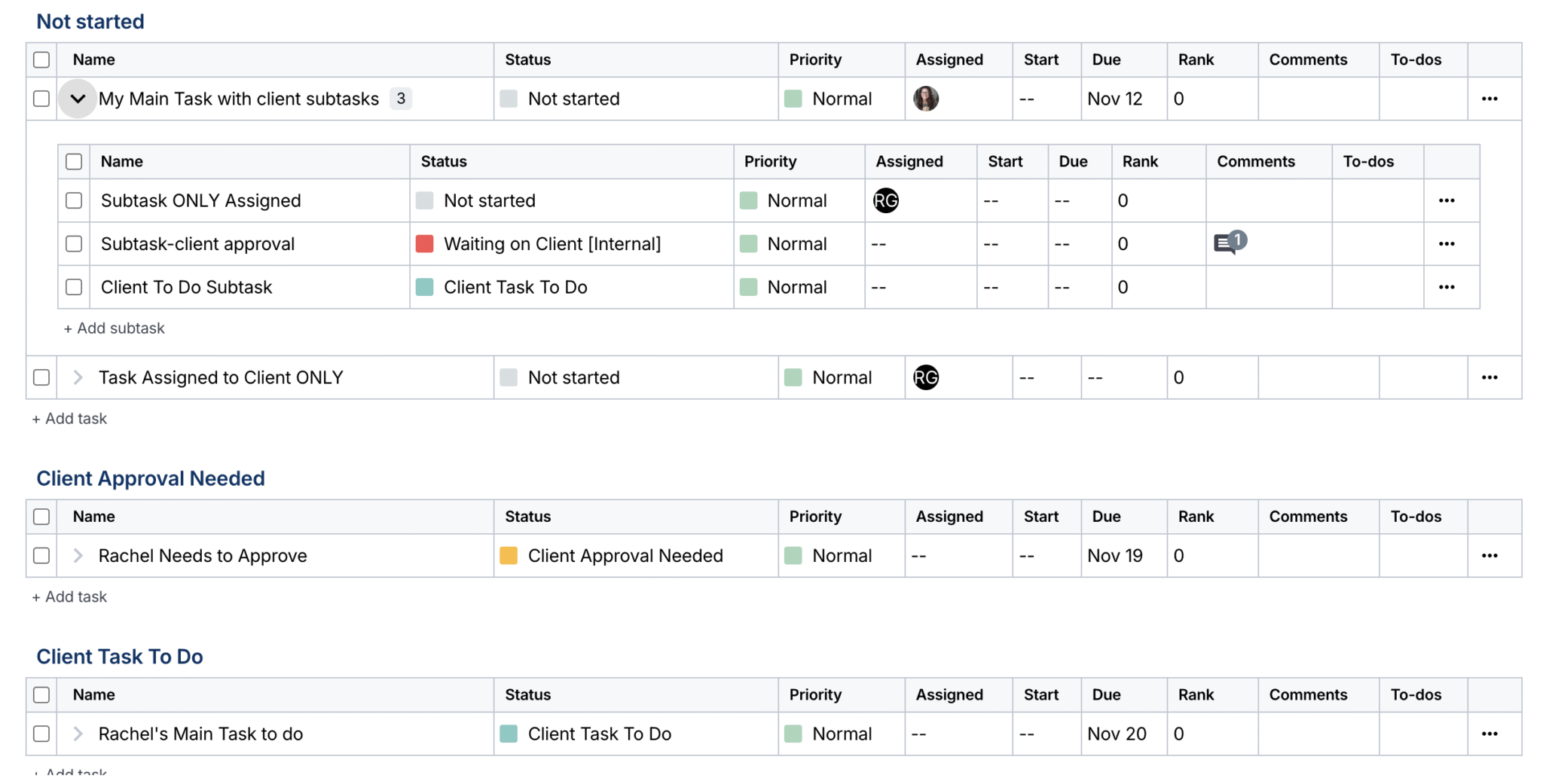The height and width of the screenshot is (784, 1543).
Task: Open the ellipsis menu for My Main Task row
Action: (x=1490, y=99)
